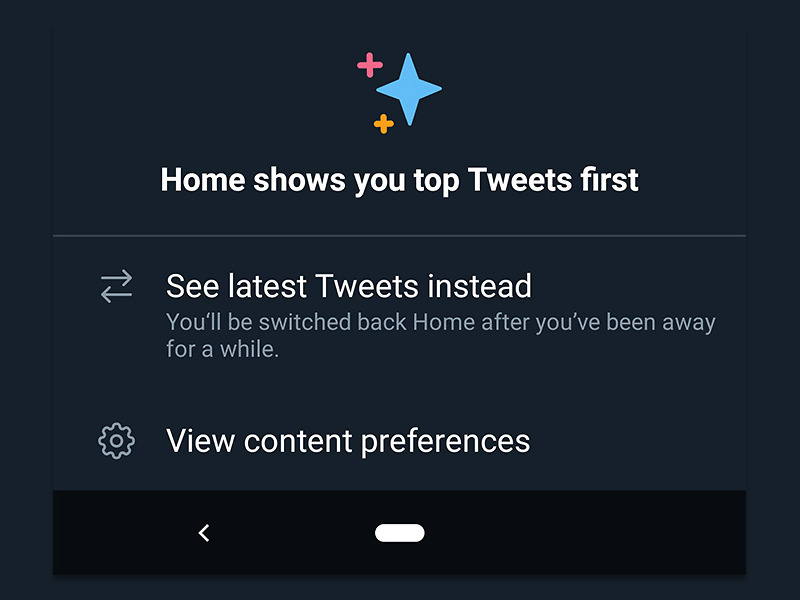Click the dim background left of the sheet

click(26, 300)
